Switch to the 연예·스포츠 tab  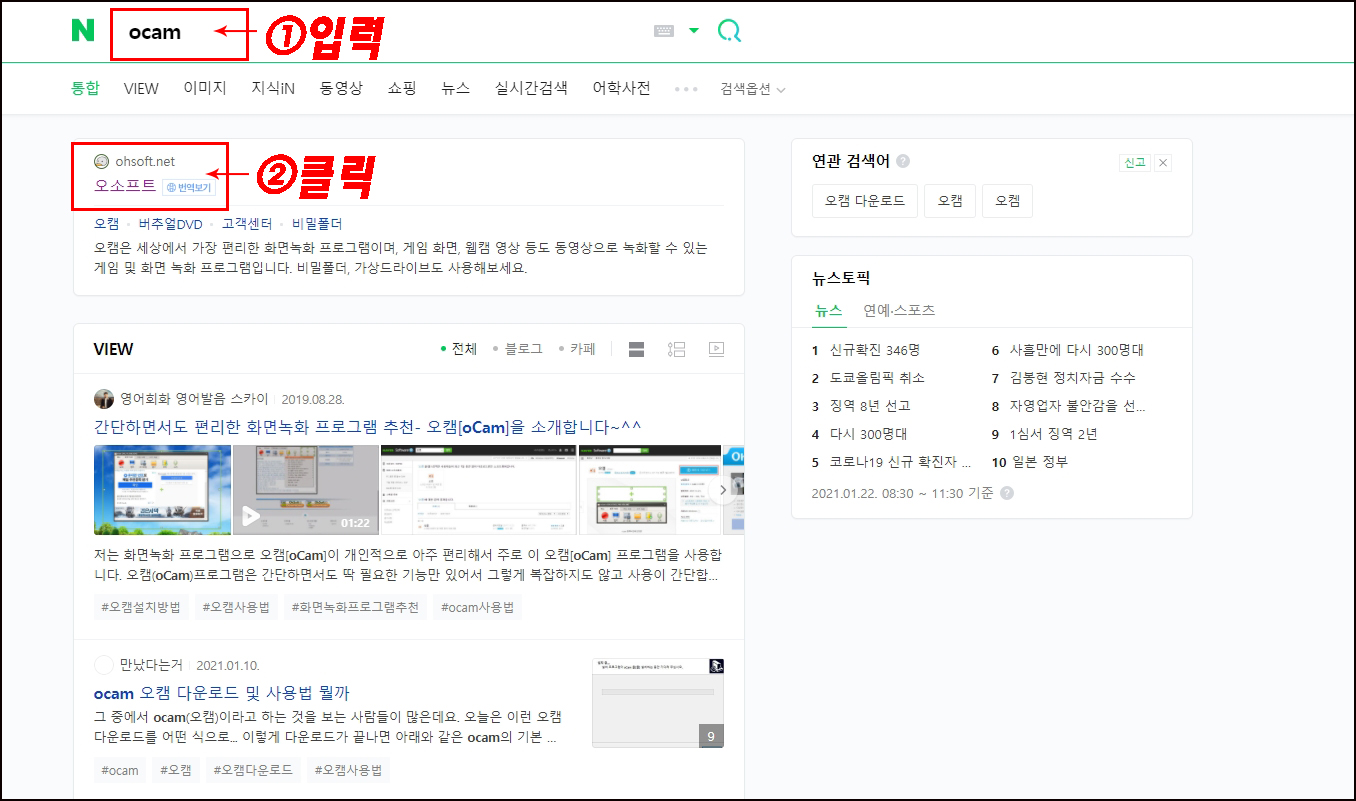(x=899, y=311)
